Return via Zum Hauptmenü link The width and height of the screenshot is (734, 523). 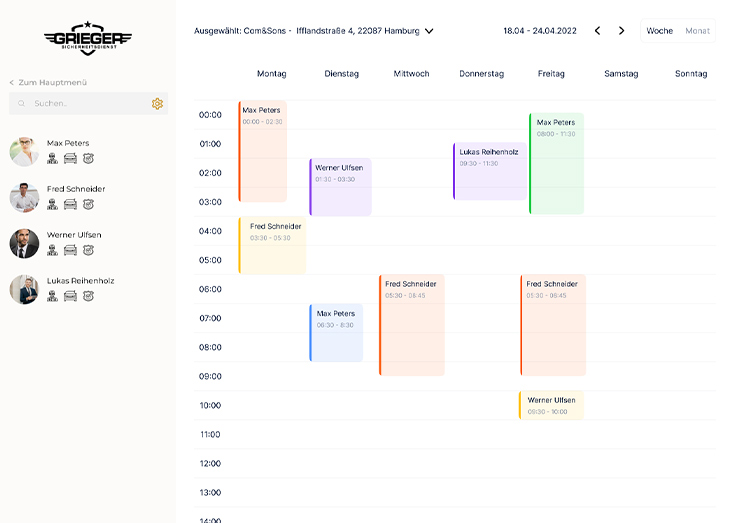point(48,82)
